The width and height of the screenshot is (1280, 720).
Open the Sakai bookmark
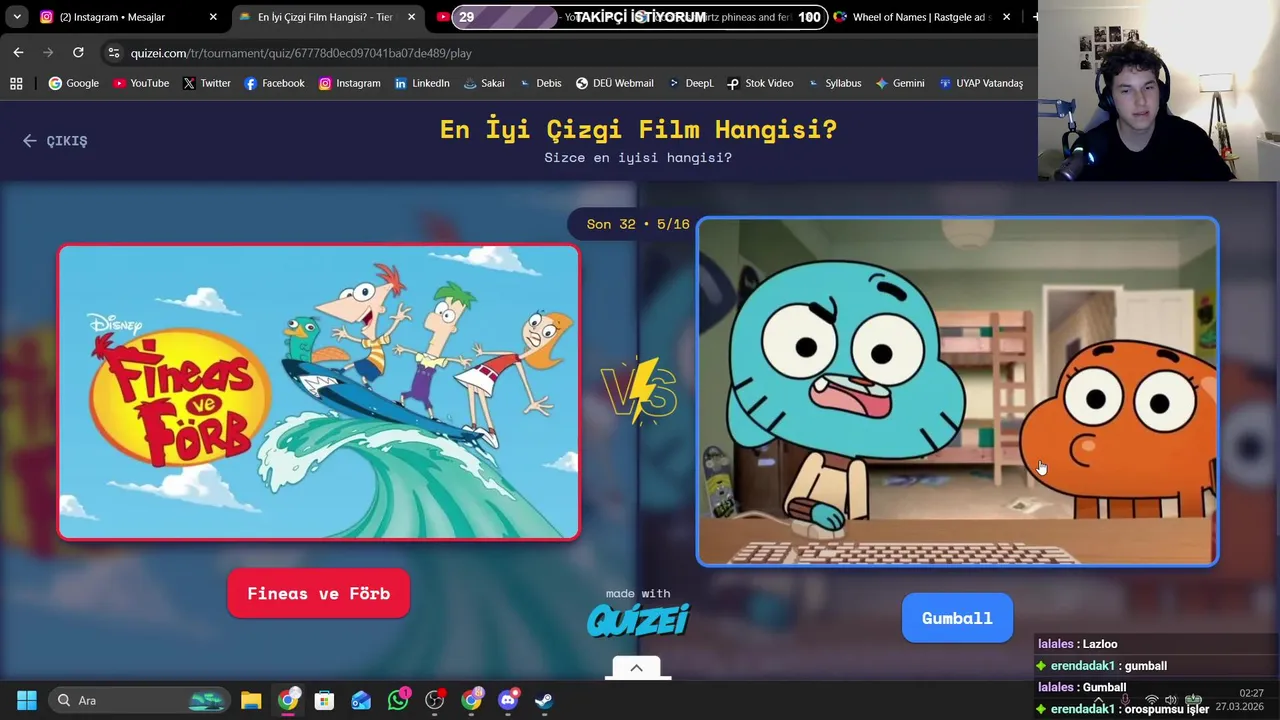pyautogui.click(x=483, y=83)
